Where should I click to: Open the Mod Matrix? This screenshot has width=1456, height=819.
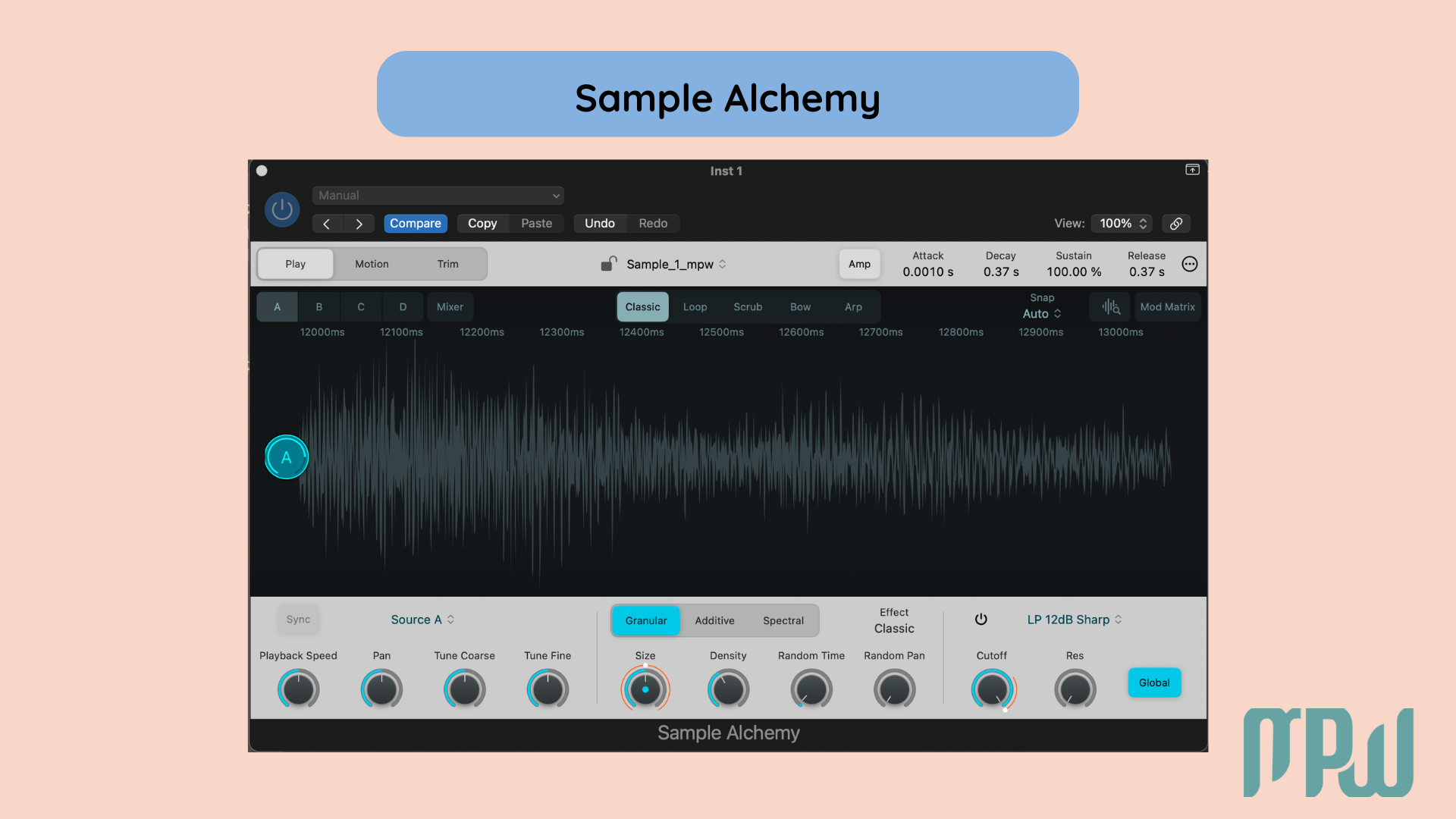coord(1167,306)
